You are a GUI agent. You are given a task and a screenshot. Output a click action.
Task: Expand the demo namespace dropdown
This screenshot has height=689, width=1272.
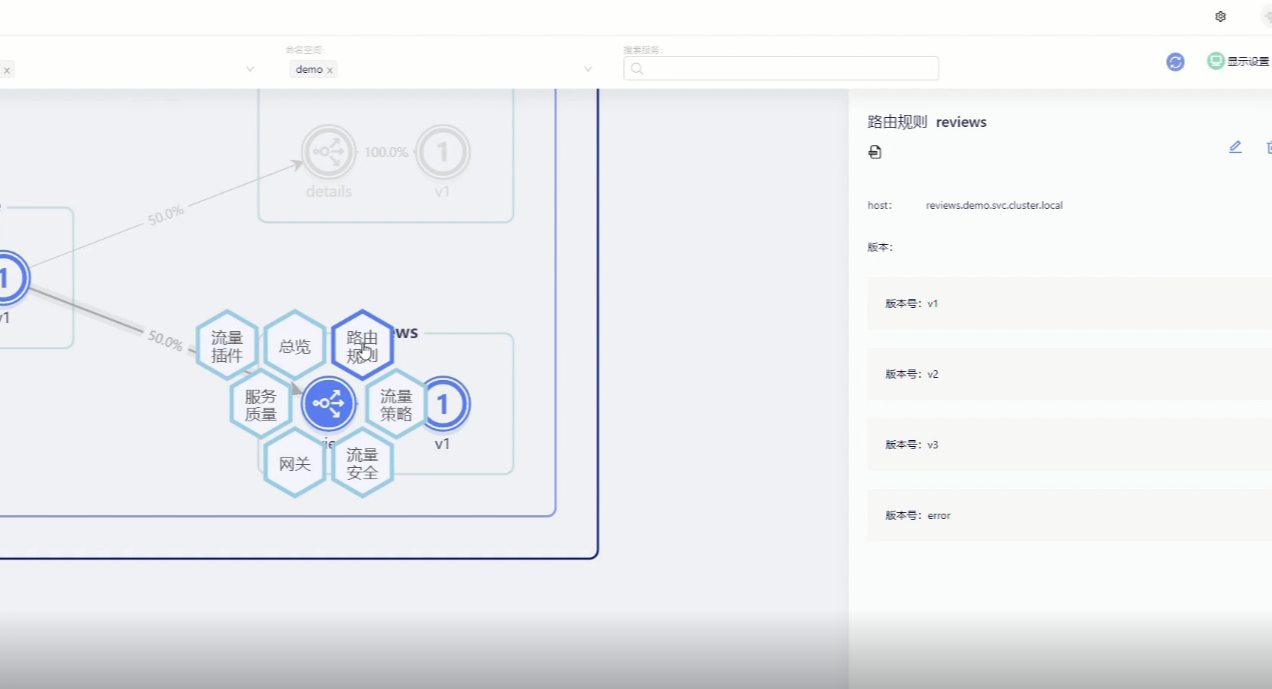(588, 69)
